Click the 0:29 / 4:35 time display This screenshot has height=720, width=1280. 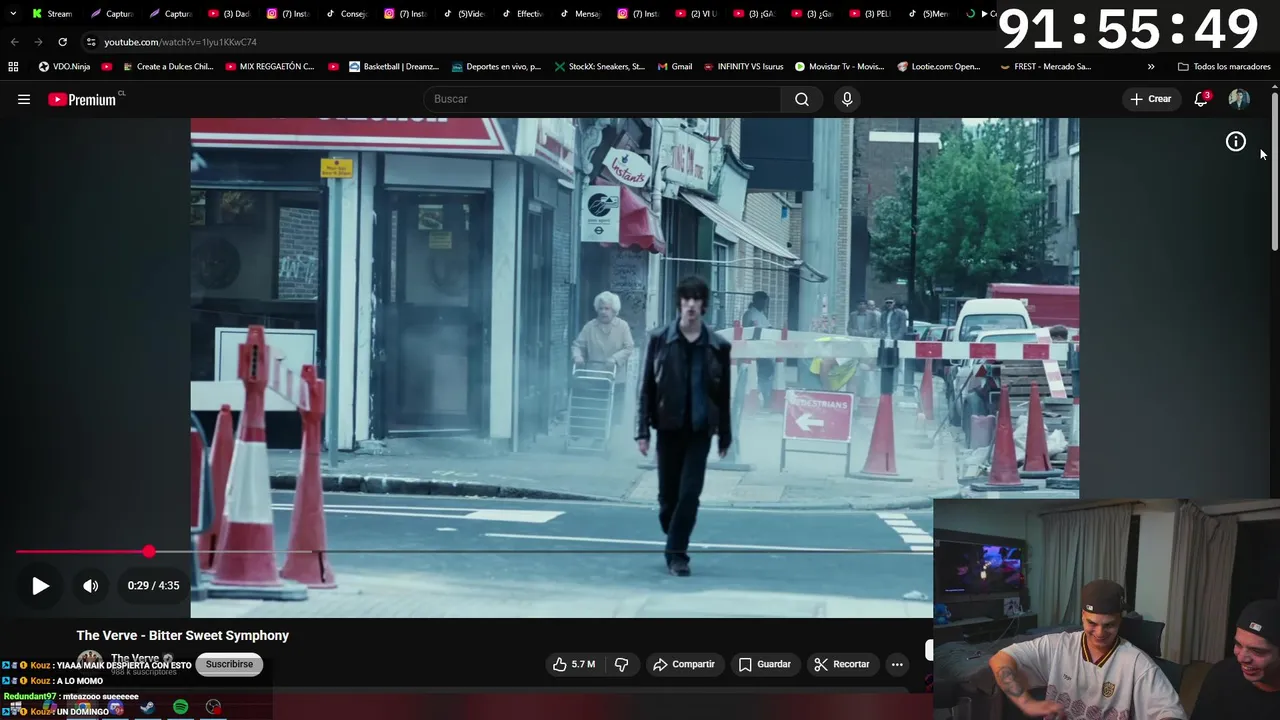coord(153,586)
